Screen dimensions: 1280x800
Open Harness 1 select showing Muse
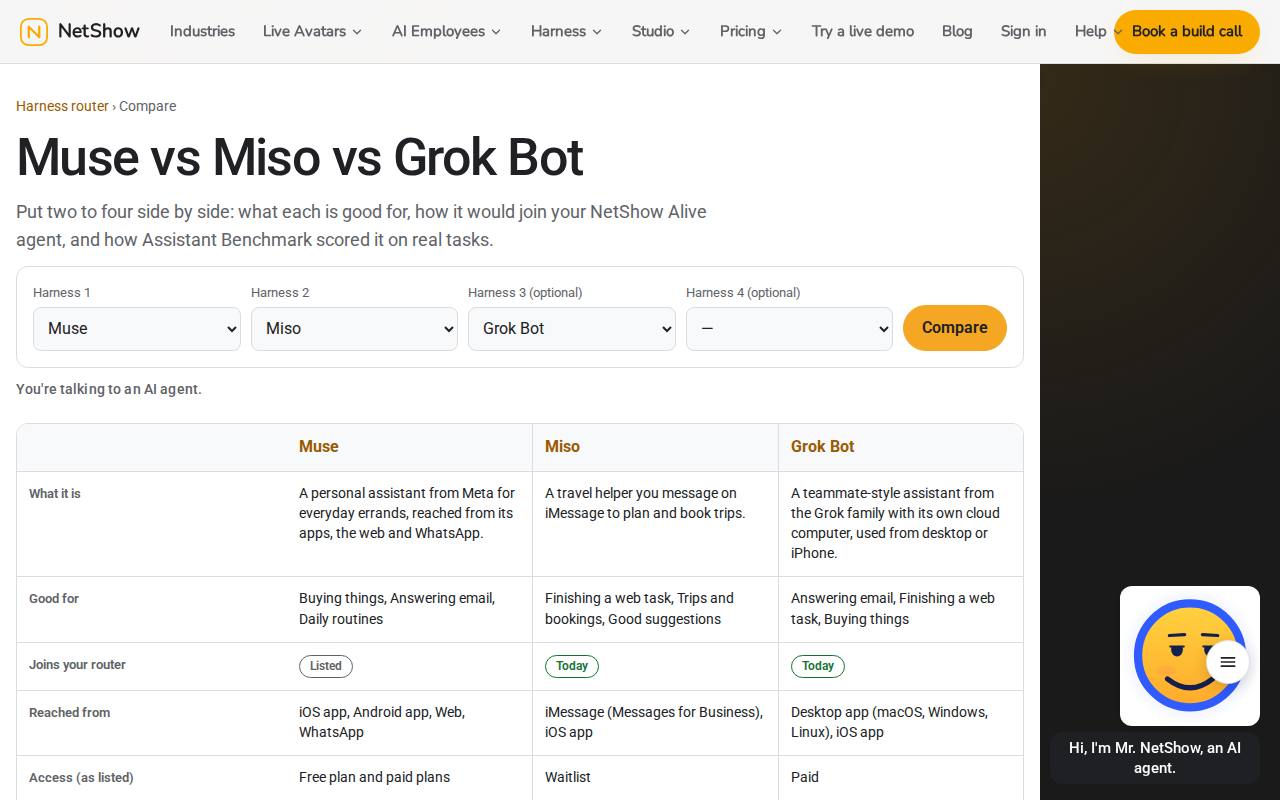[x=137, y=329]
